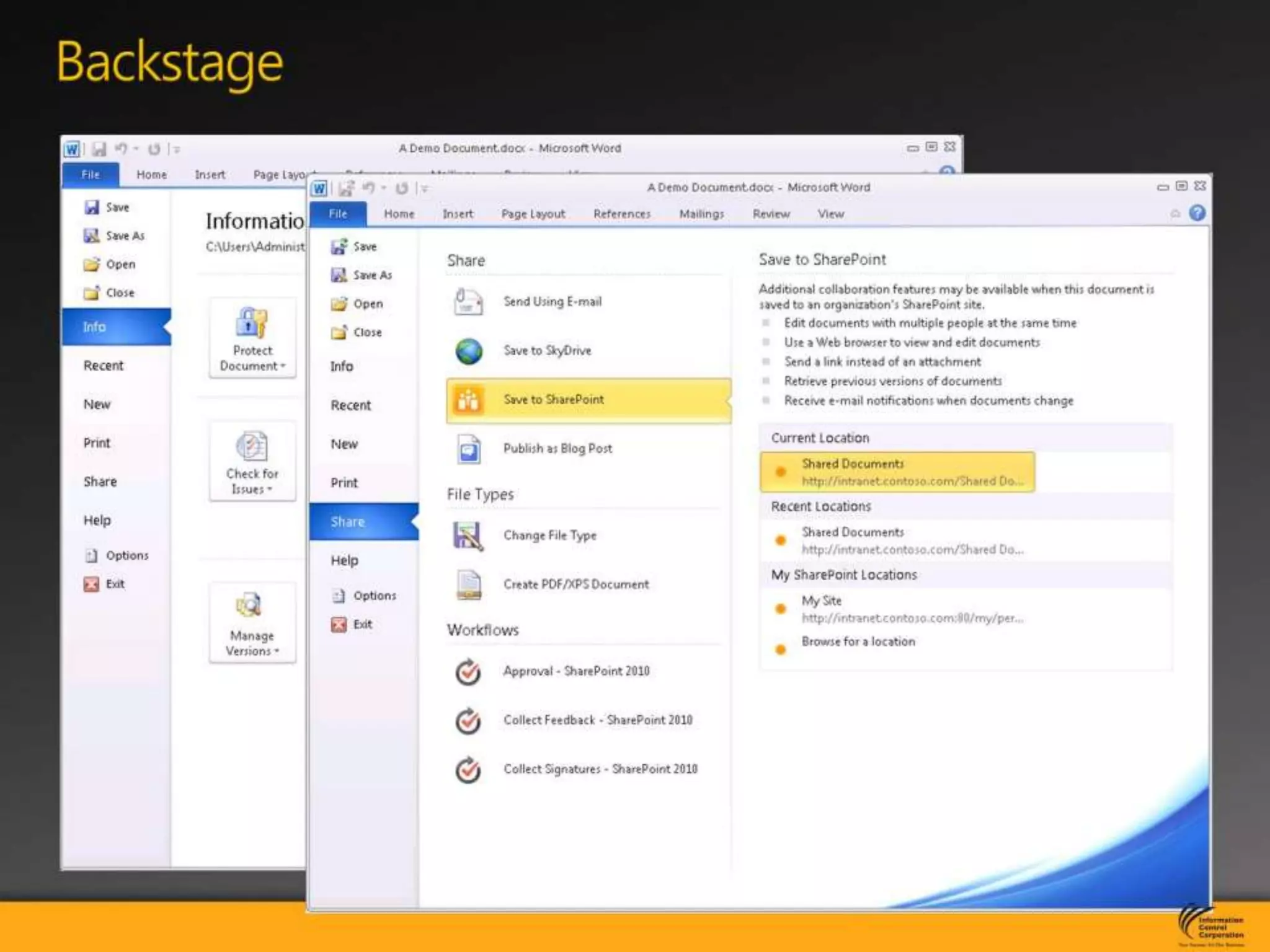
Task: Click the Change File Type icon
Action: point(468,535)
